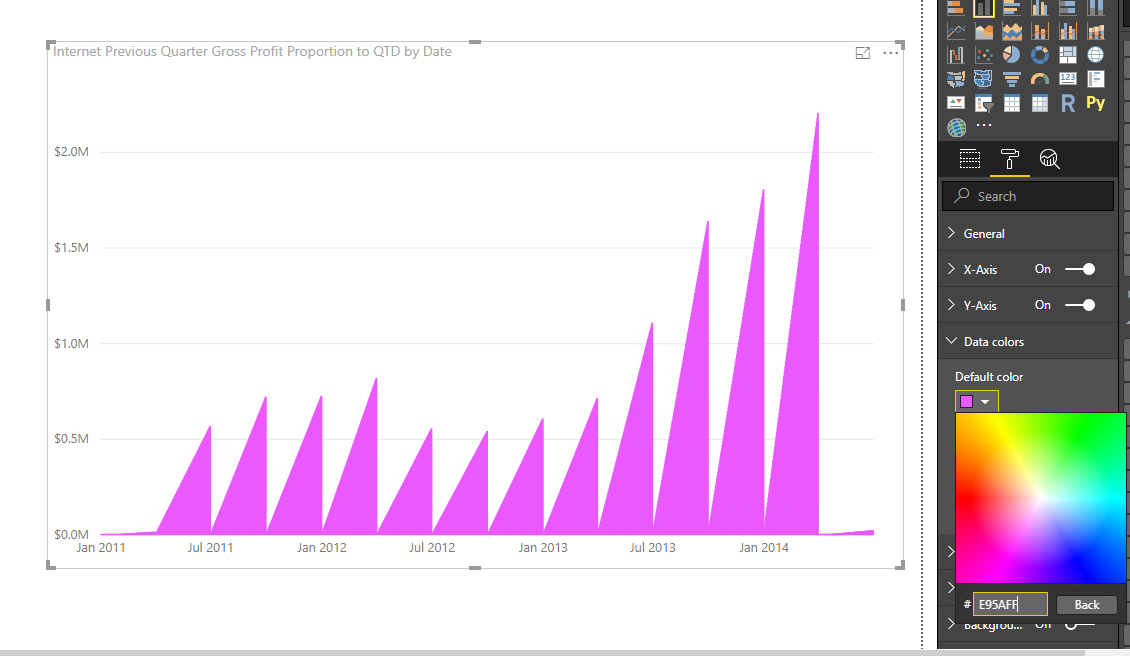Switch to the Fields pane tab
This screenshot has height=656, width=1130.
pyautogui.click(x=970, y=159)
